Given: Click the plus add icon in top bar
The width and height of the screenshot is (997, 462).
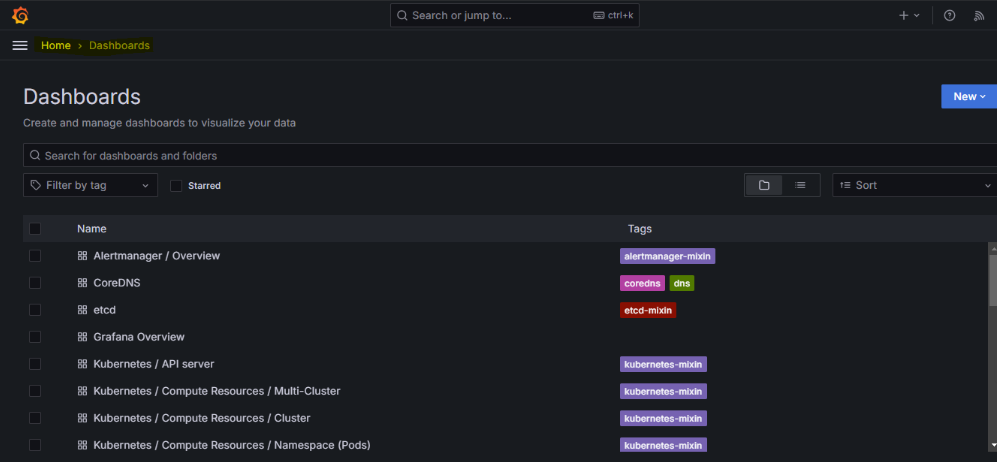Looking at the screenshot, I should pyautogui.click(x=904, y=16).
